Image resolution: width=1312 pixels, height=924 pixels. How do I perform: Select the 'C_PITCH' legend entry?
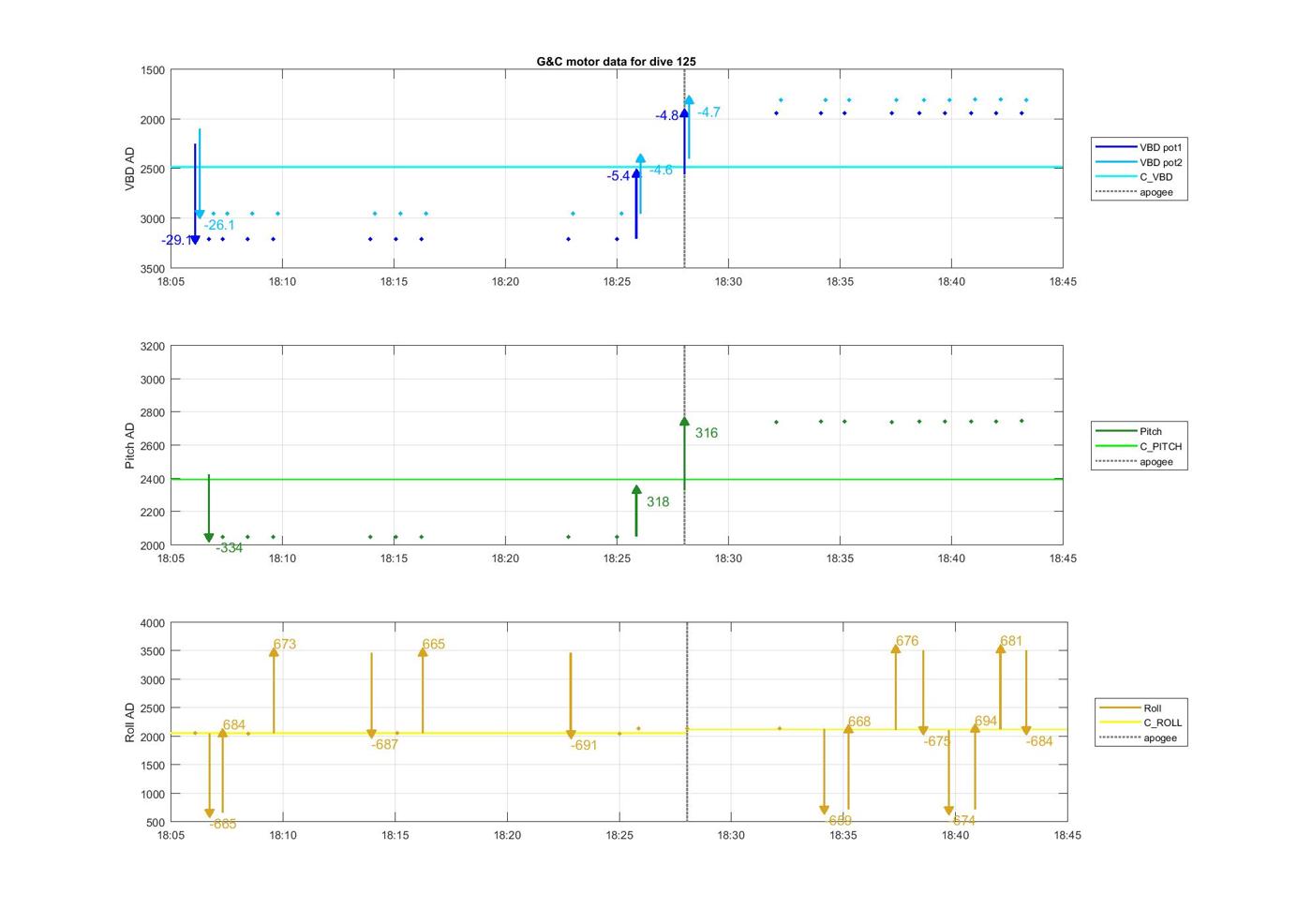[x=1140, y=446]
